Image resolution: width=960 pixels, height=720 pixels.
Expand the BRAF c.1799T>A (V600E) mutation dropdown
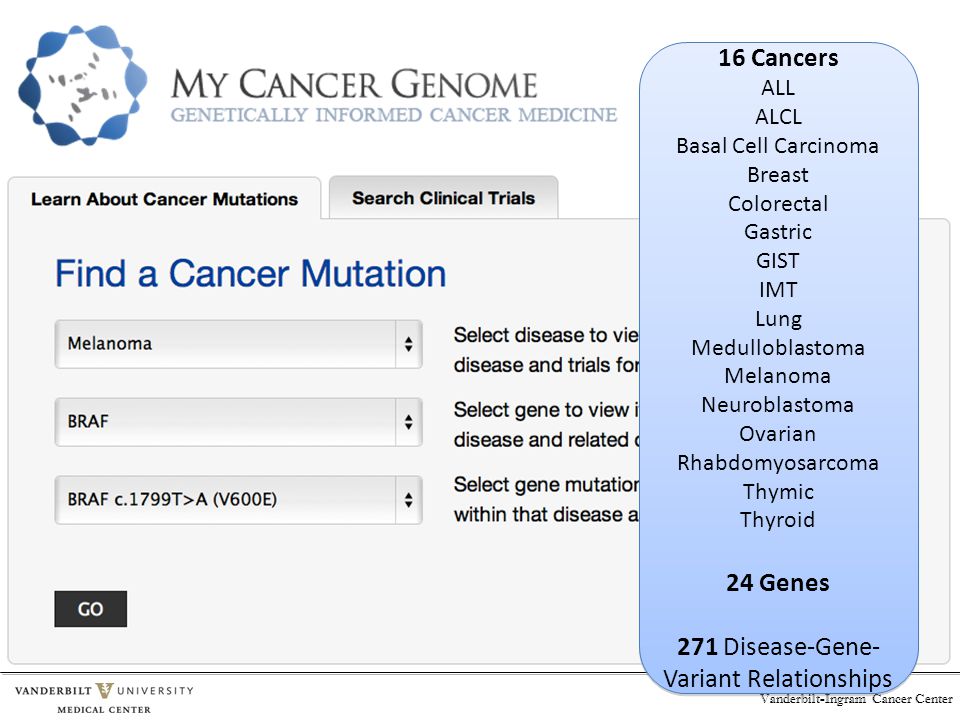[238, 500]
